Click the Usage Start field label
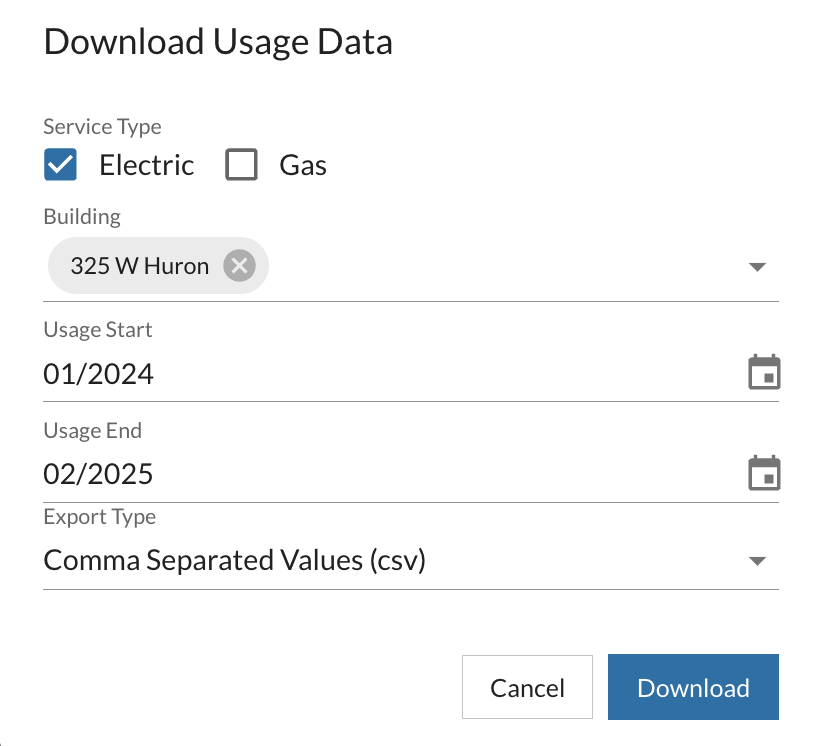This screenshot has width=818, height=746. (98, 329)
